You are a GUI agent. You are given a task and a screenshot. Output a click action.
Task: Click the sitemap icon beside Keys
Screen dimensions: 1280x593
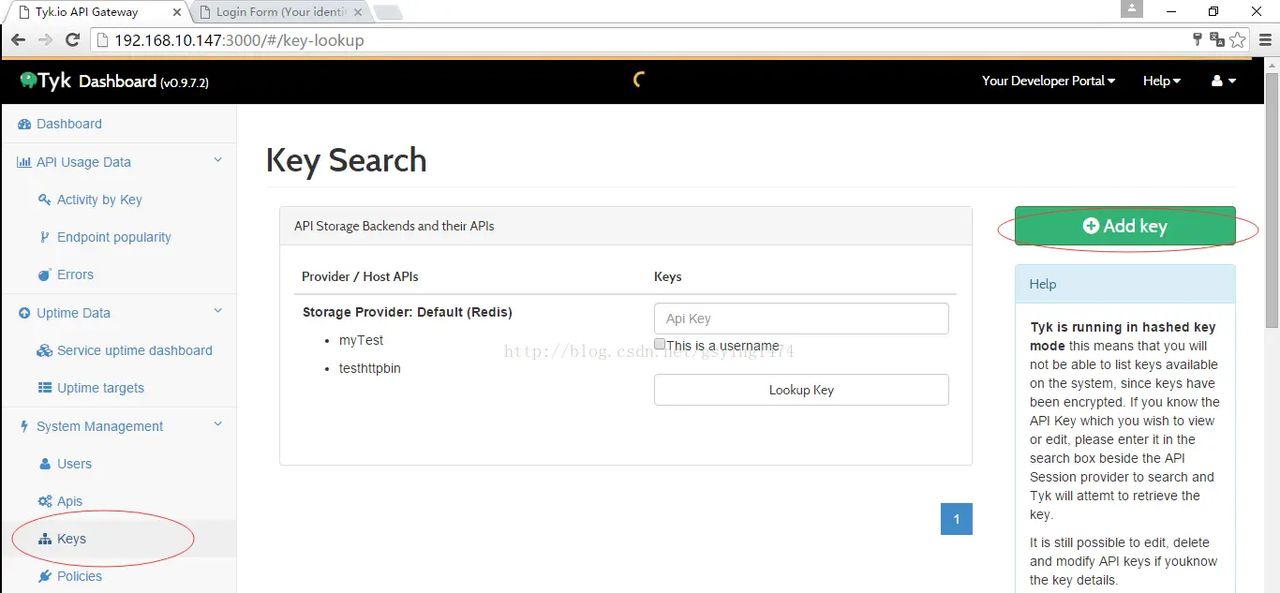tap(44, 539)
